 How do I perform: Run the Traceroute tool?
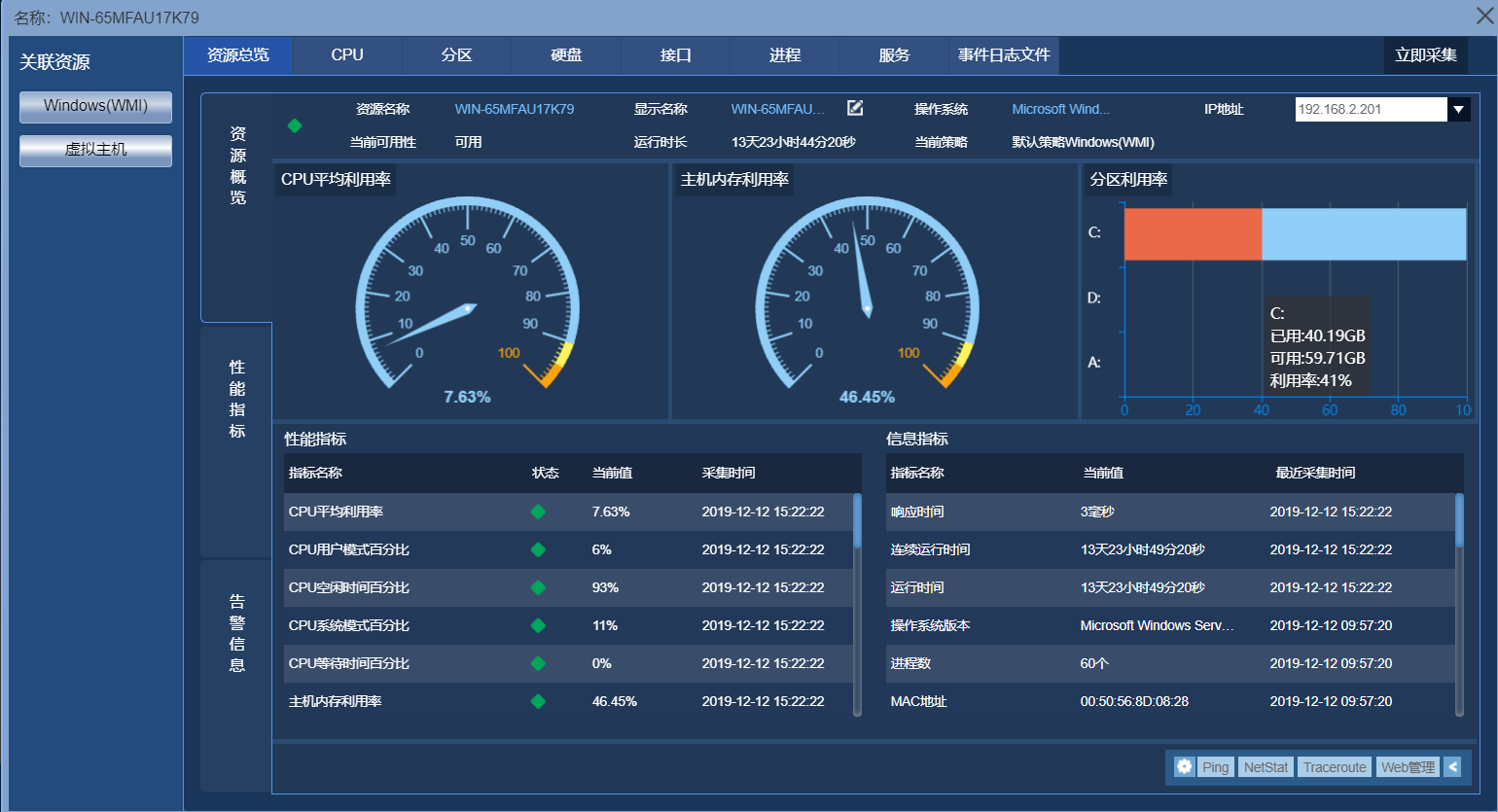1335,766
